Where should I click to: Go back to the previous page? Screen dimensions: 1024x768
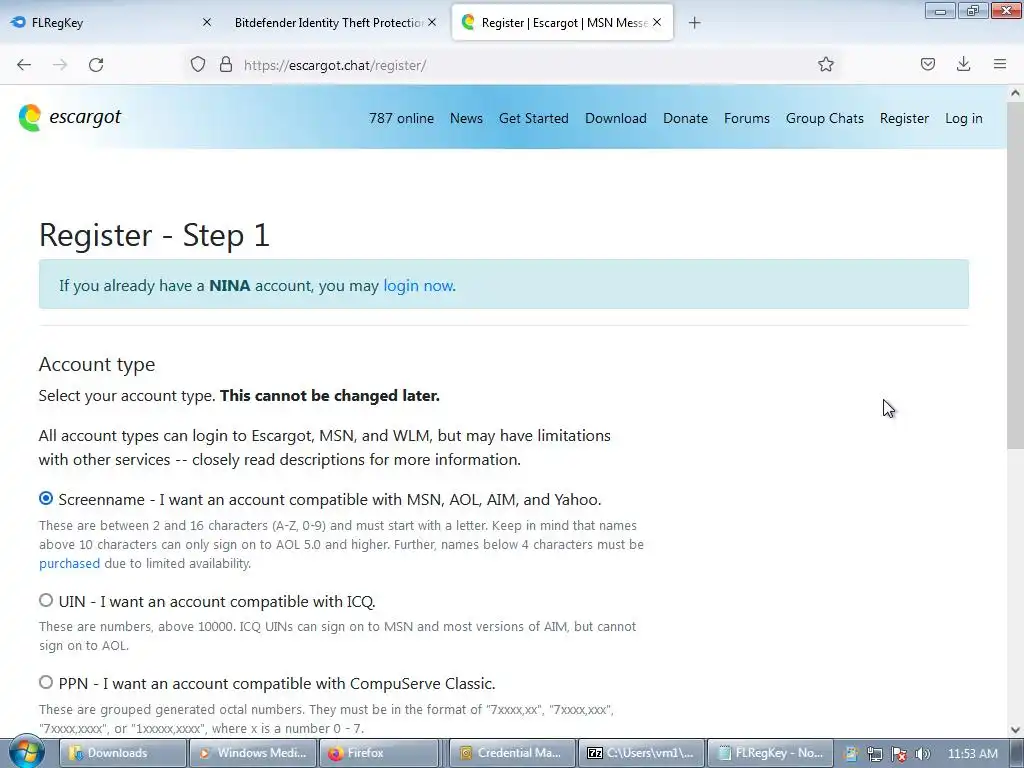click(24, 65)
